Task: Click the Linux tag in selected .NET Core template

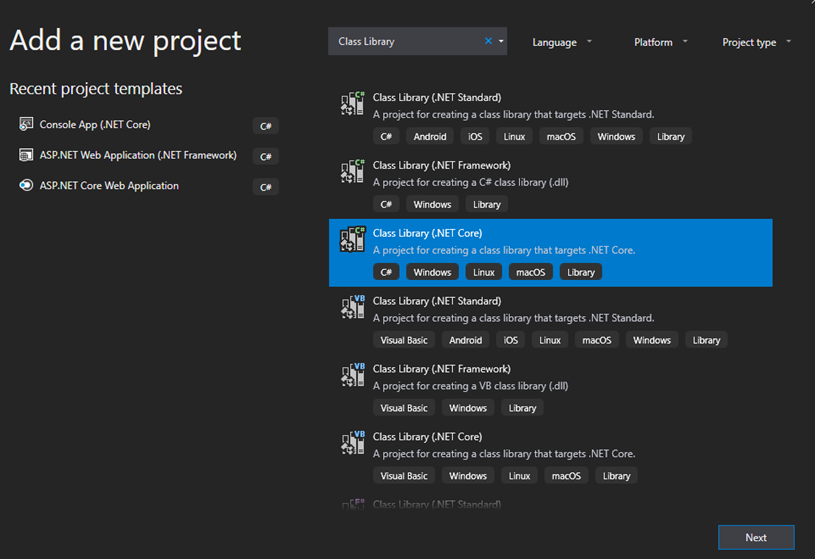Action: pos(483,272)
